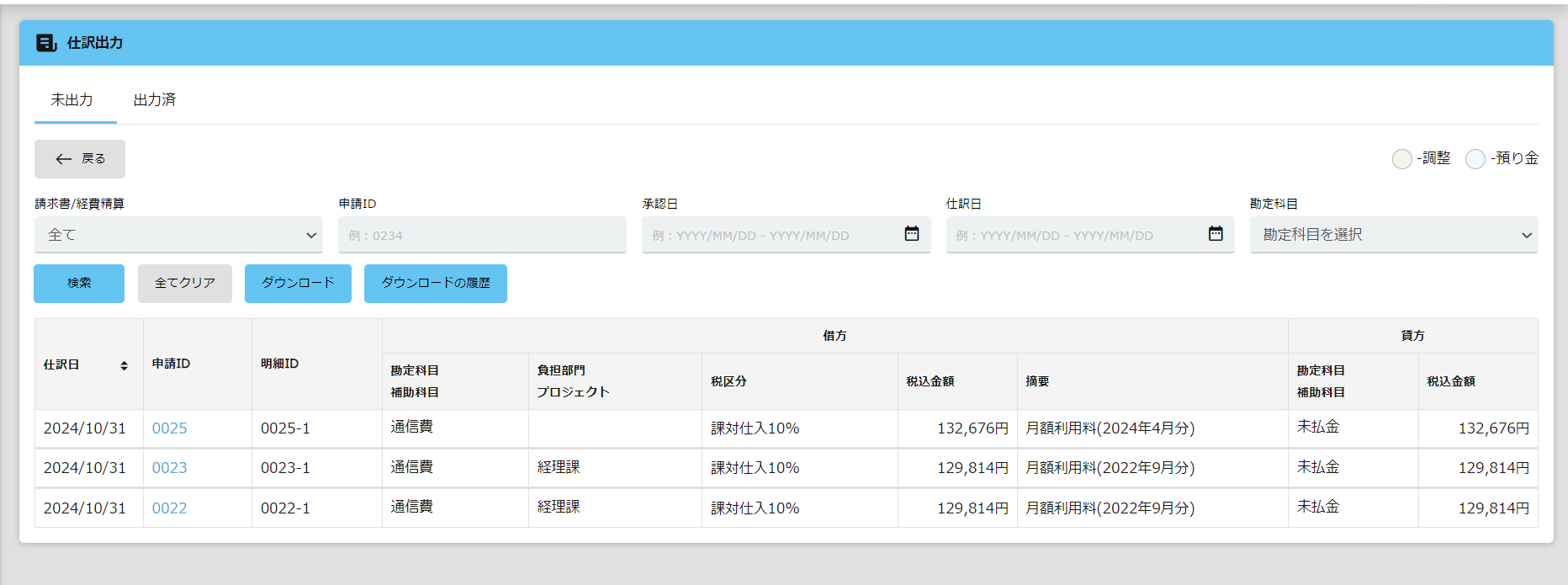Focus the 申請ID input field

click(x=481, y=235)
